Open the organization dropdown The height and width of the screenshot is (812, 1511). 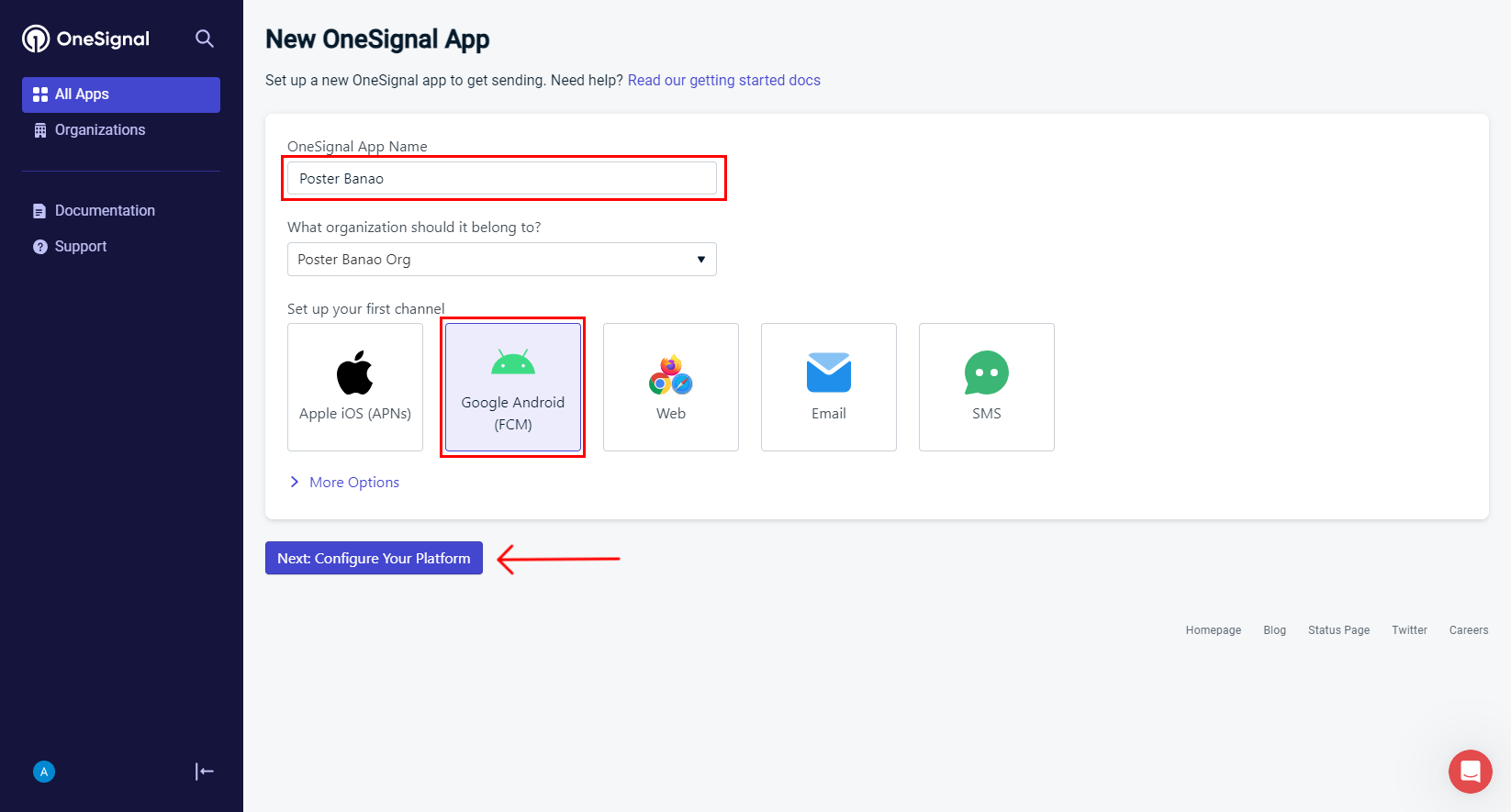(502, 259)
